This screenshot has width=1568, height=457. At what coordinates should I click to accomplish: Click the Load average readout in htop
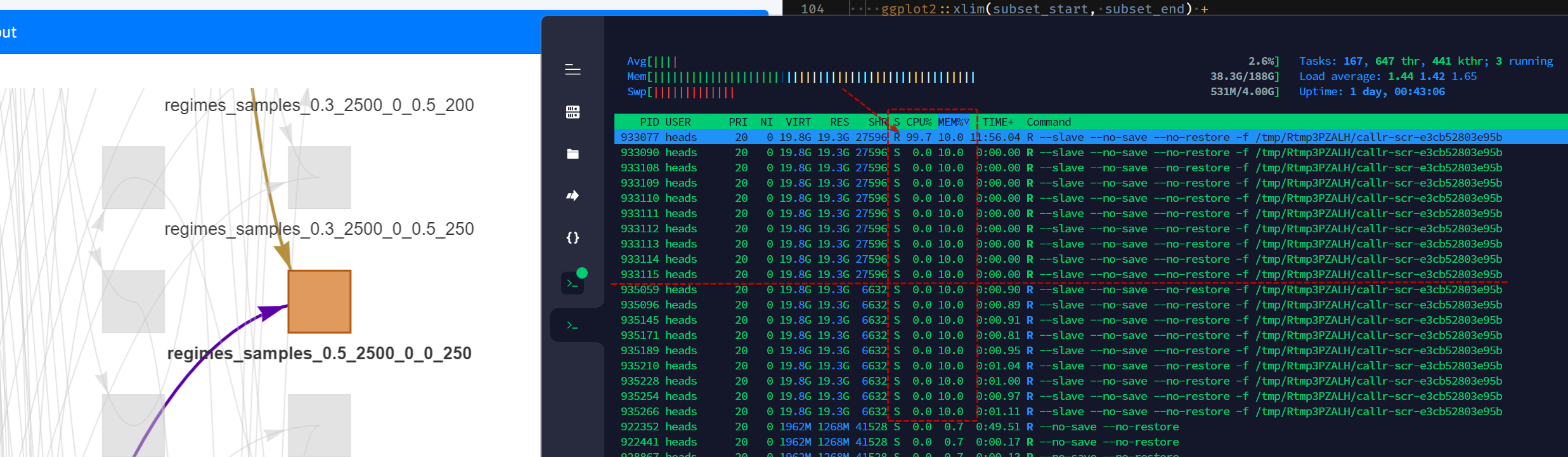click(x=1388, y=76)
